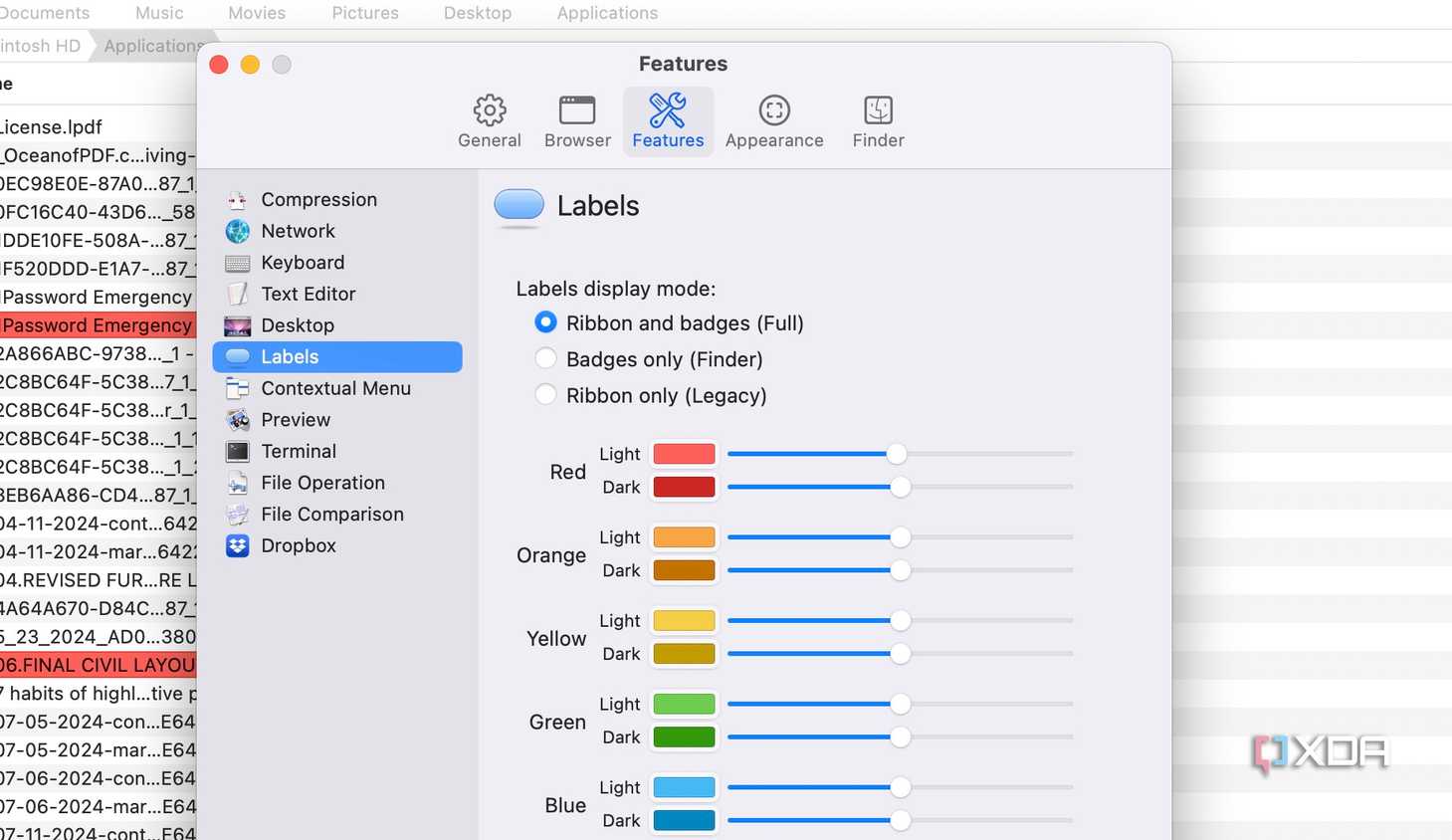The width and height of the screenshot is (1452, 840).
Task: Click the Green Light slider thumb
Action: click(900, 704)
